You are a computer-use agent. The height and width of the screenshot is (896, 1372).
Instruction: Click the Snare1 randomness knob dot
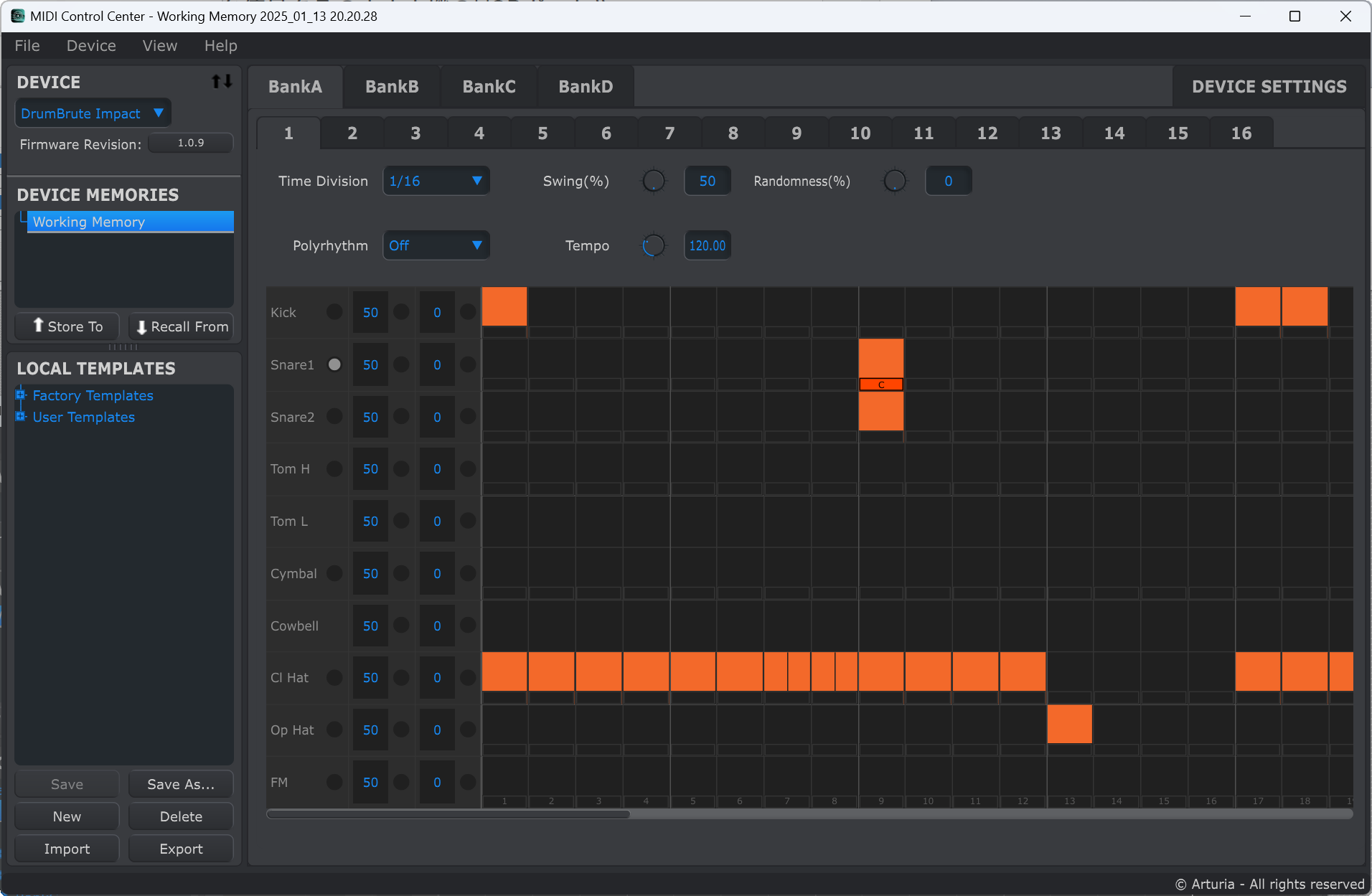click(468, 364)
